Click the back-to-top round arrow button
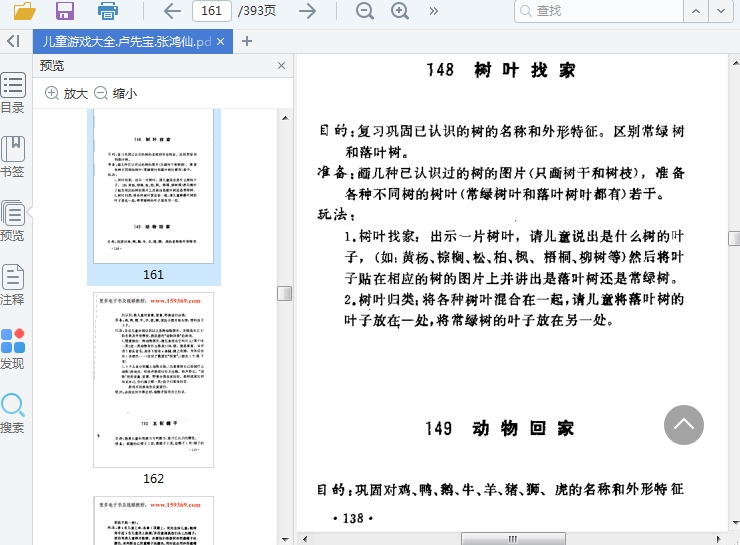This screenshot has height=545, width=740. 684,425
